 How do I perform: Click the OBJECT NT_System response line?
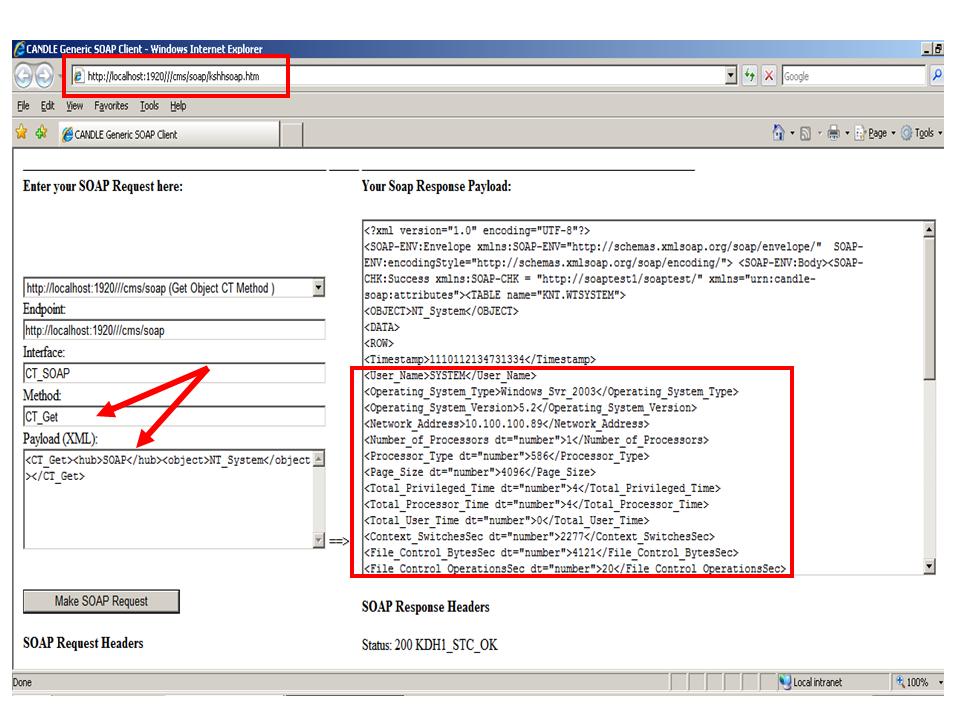[x=441, y=311]
